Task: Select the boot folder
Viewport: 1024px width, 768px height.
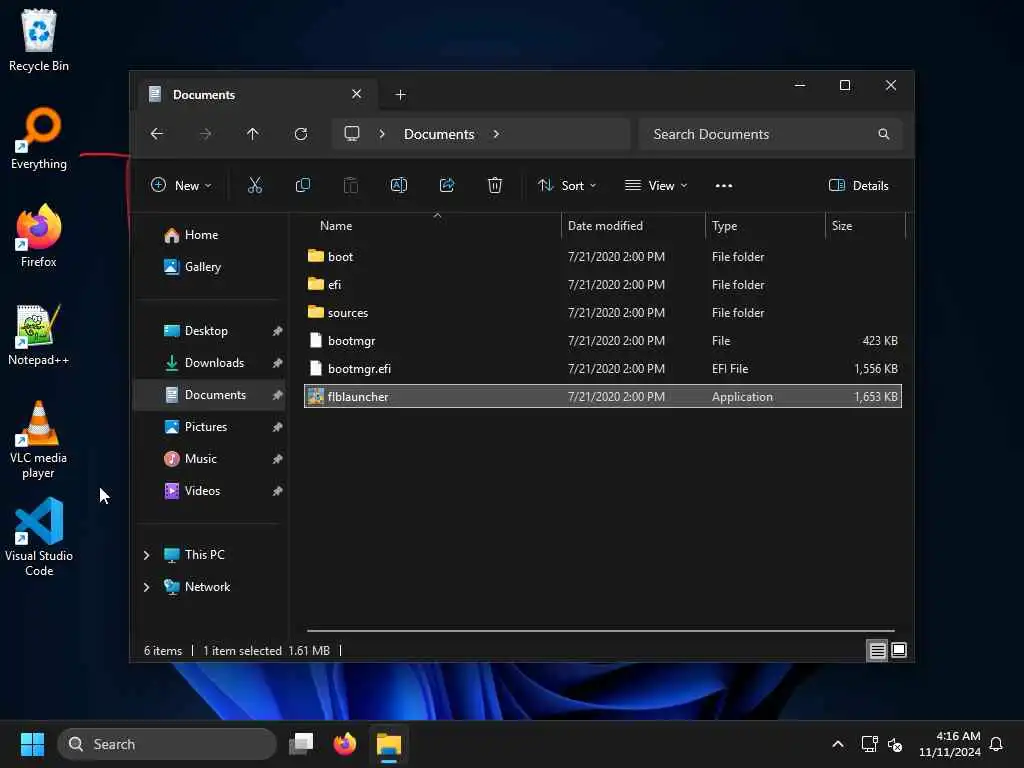Action: tap(603, 257)
